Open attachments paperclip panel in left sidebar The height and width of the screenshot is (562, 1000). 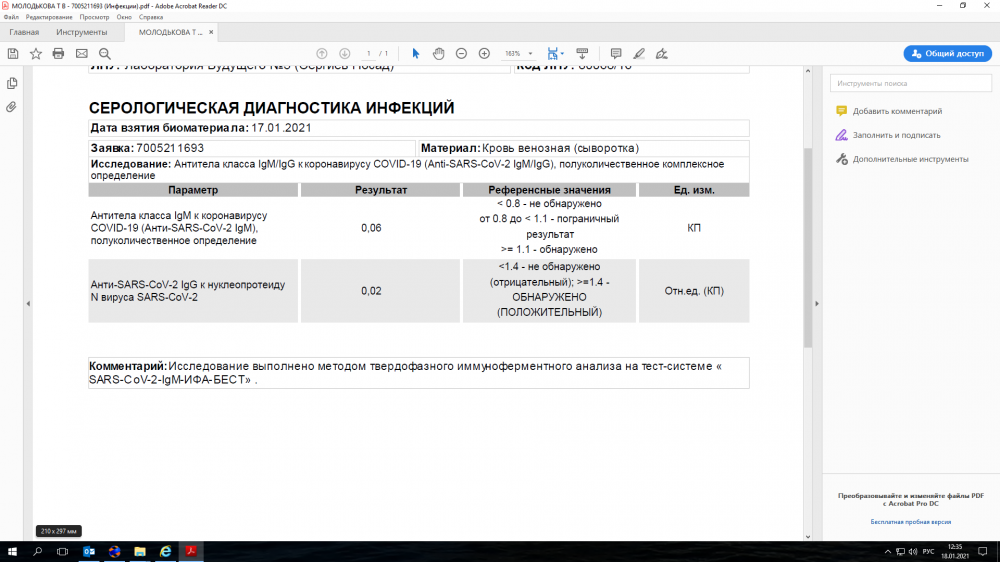coord(12,106)
